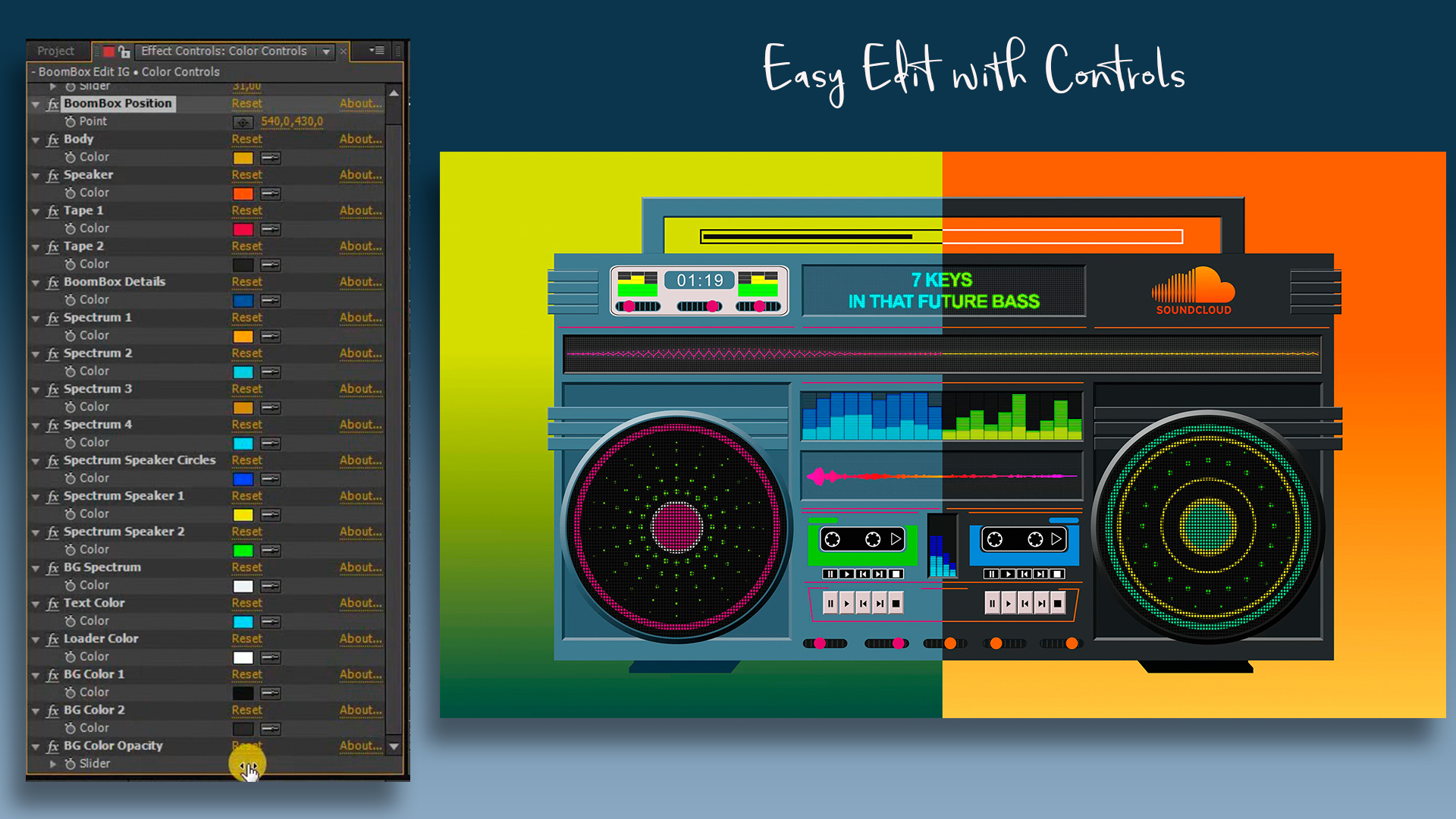Reset the Text Color effect
Image resolution: width=1456 pixels, height=819 pixels.
247,602
